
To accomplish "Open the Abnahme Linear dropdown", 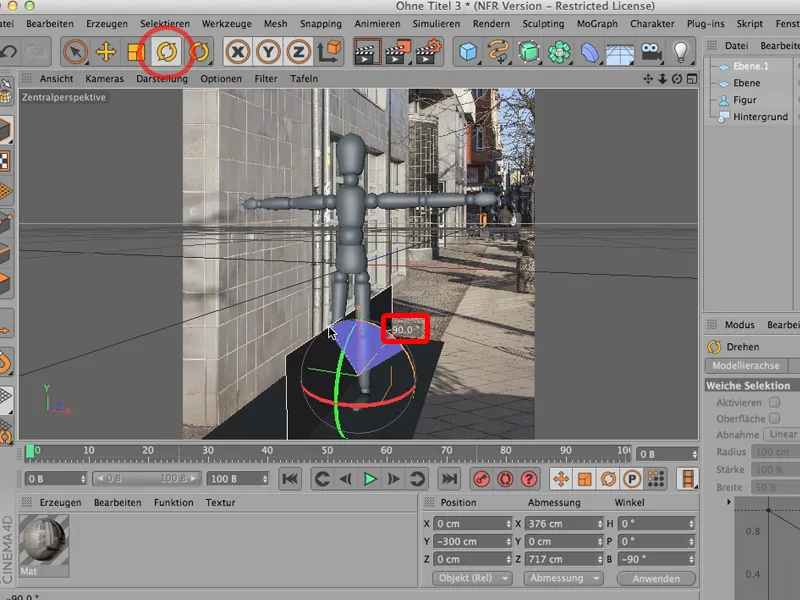I will 782,434.
